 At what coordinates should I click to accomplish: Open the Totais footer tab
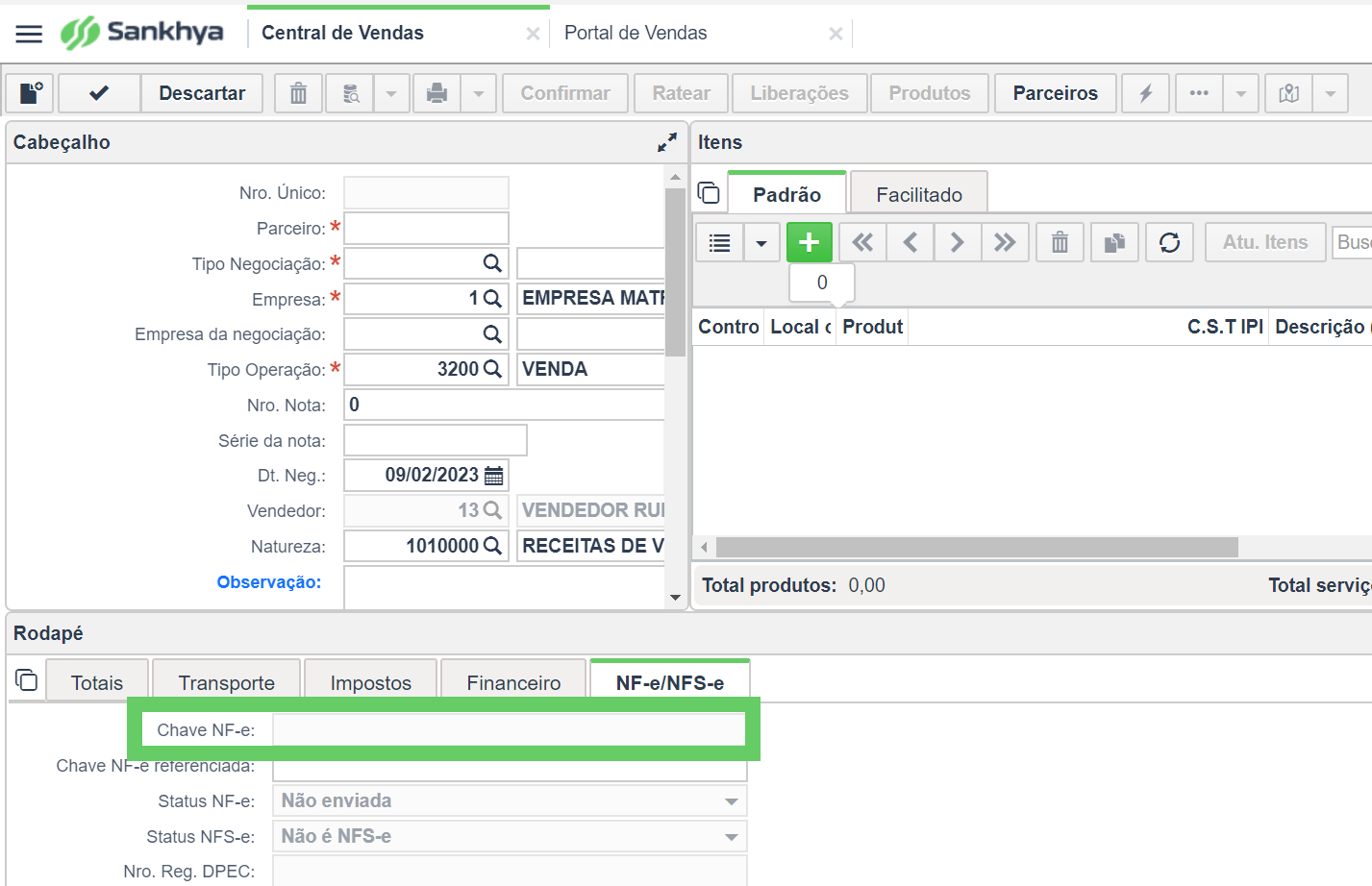pos(97,682)
